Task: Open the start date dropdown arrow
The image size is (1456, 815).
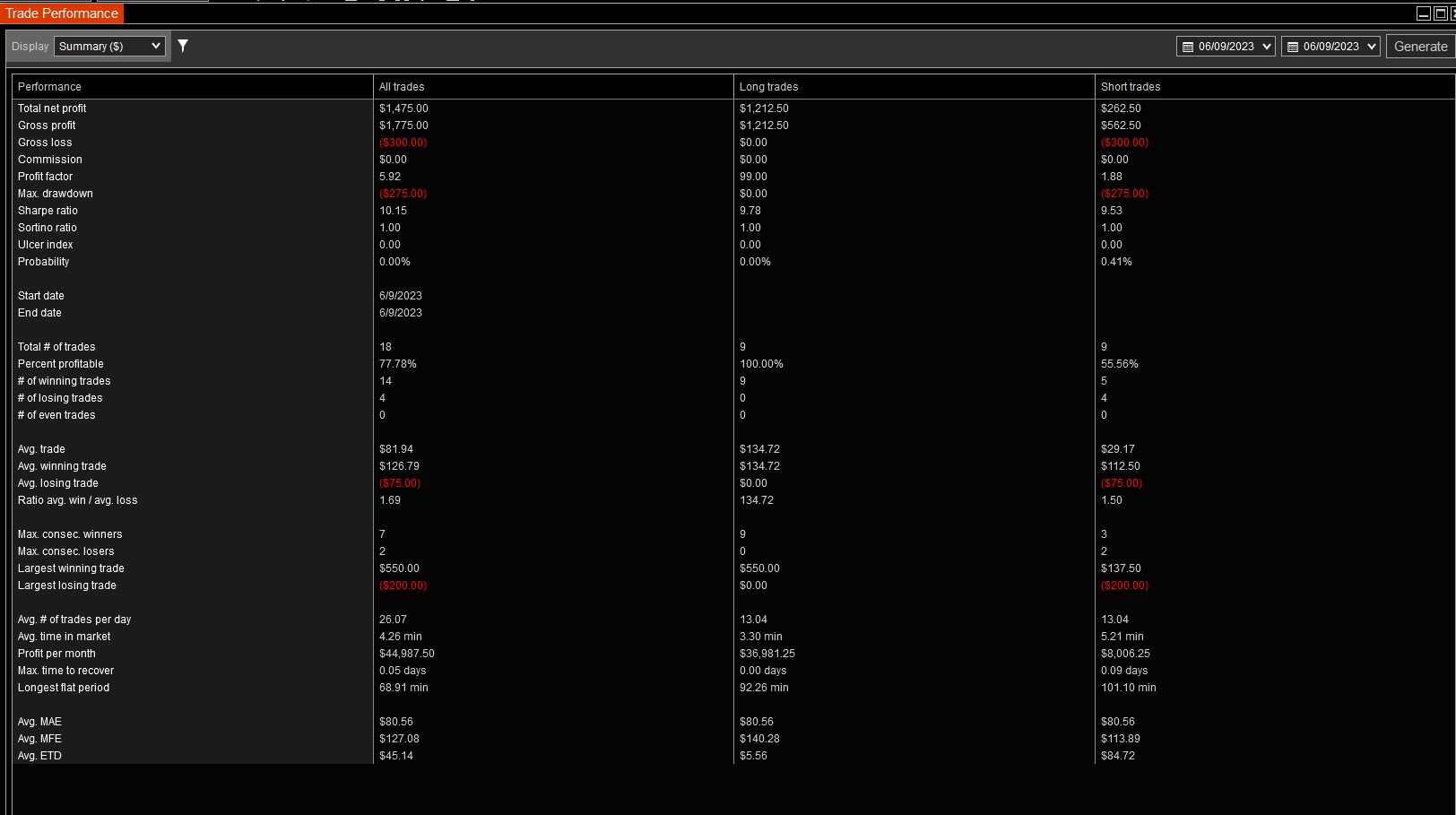Action: 1267,47
